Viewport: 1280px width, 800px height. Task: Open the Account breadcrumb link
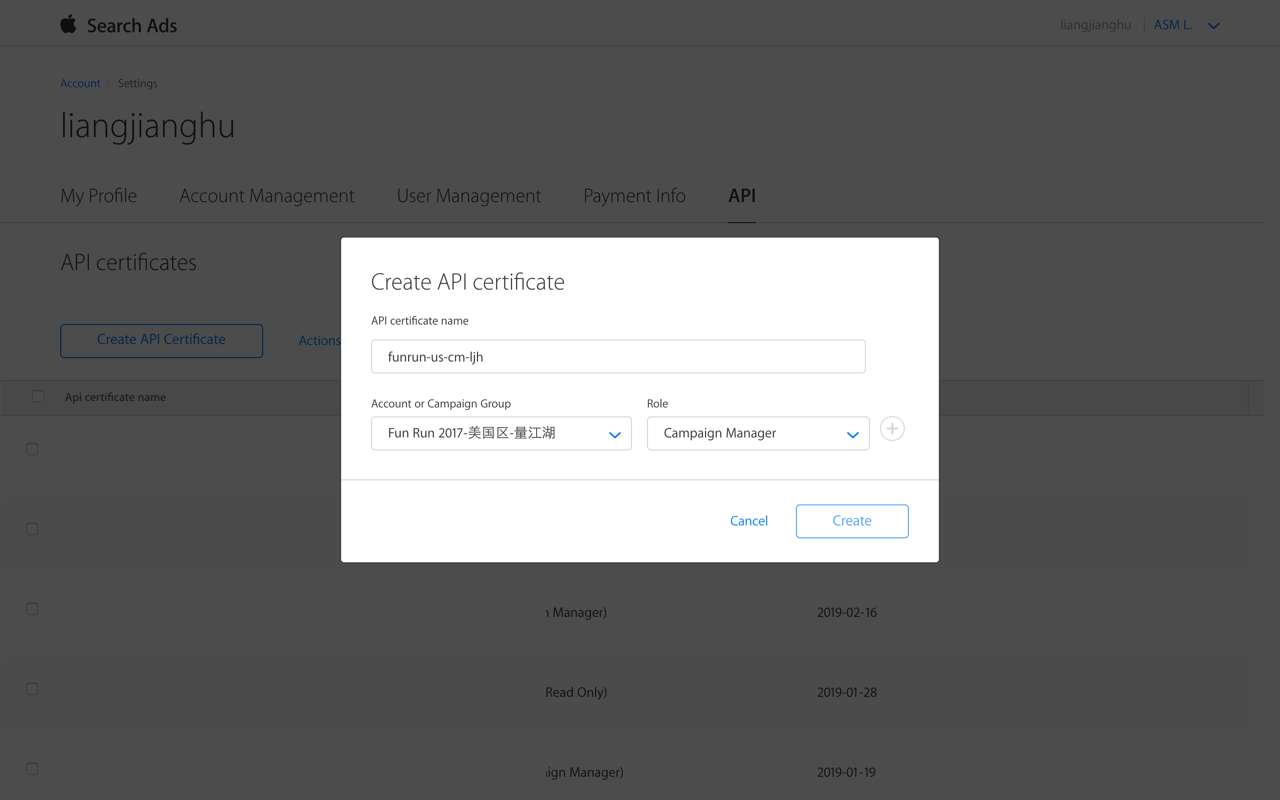click(x=80, y=83)
